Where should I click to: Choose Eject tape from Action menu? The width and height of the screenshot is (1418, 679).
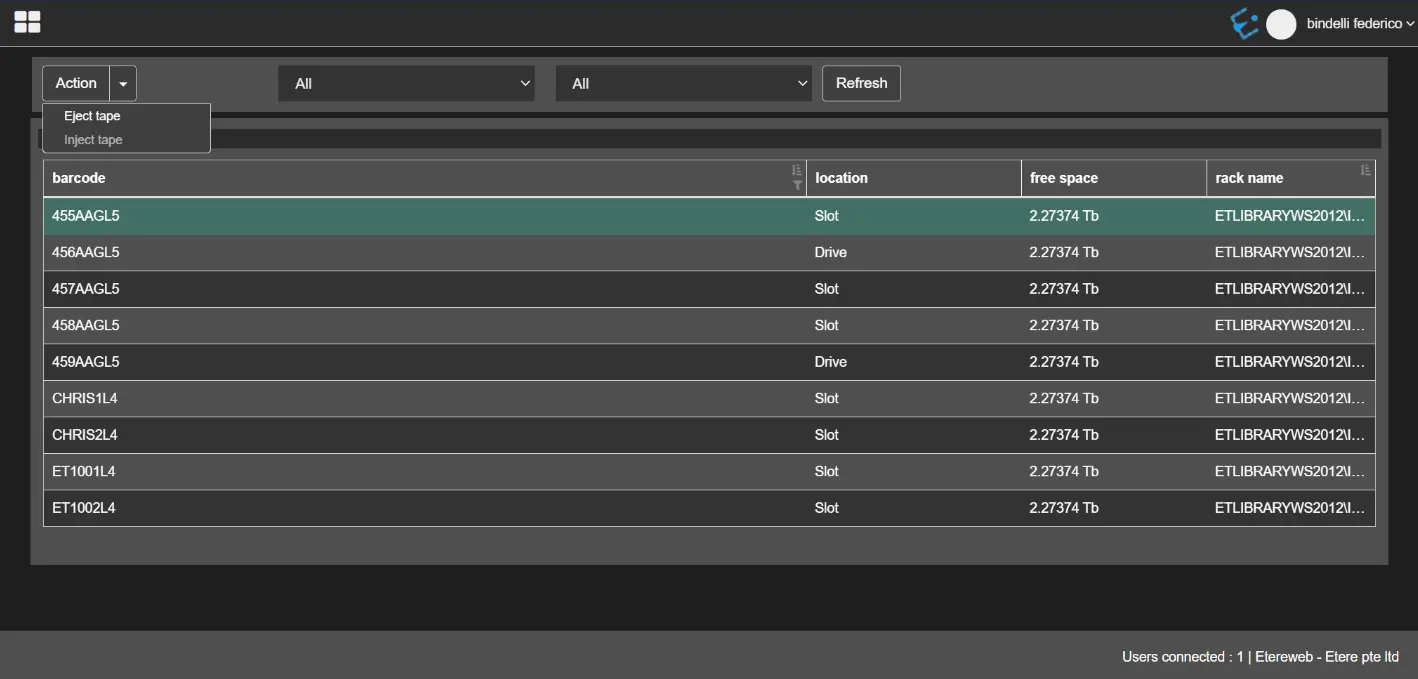tap(92, 116)
